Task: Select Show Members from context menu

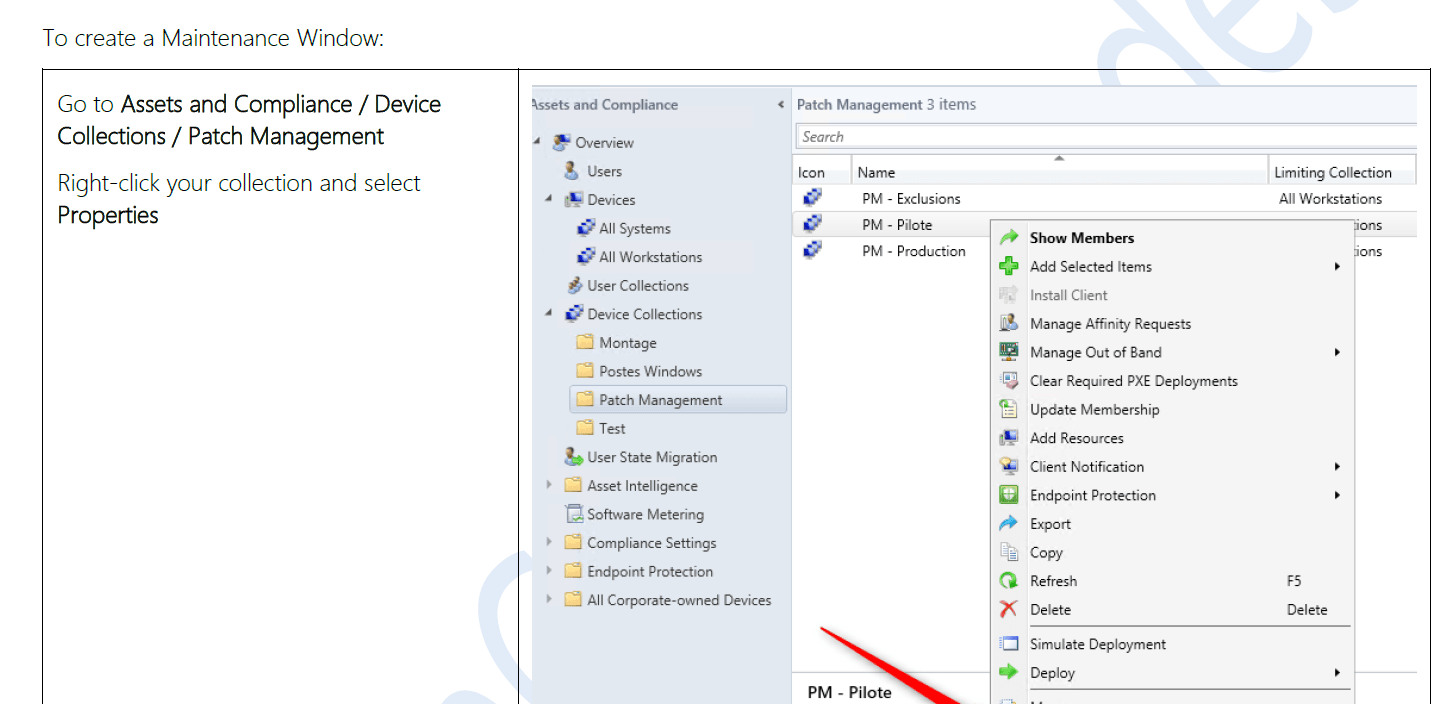Action: coord(1081,238)
